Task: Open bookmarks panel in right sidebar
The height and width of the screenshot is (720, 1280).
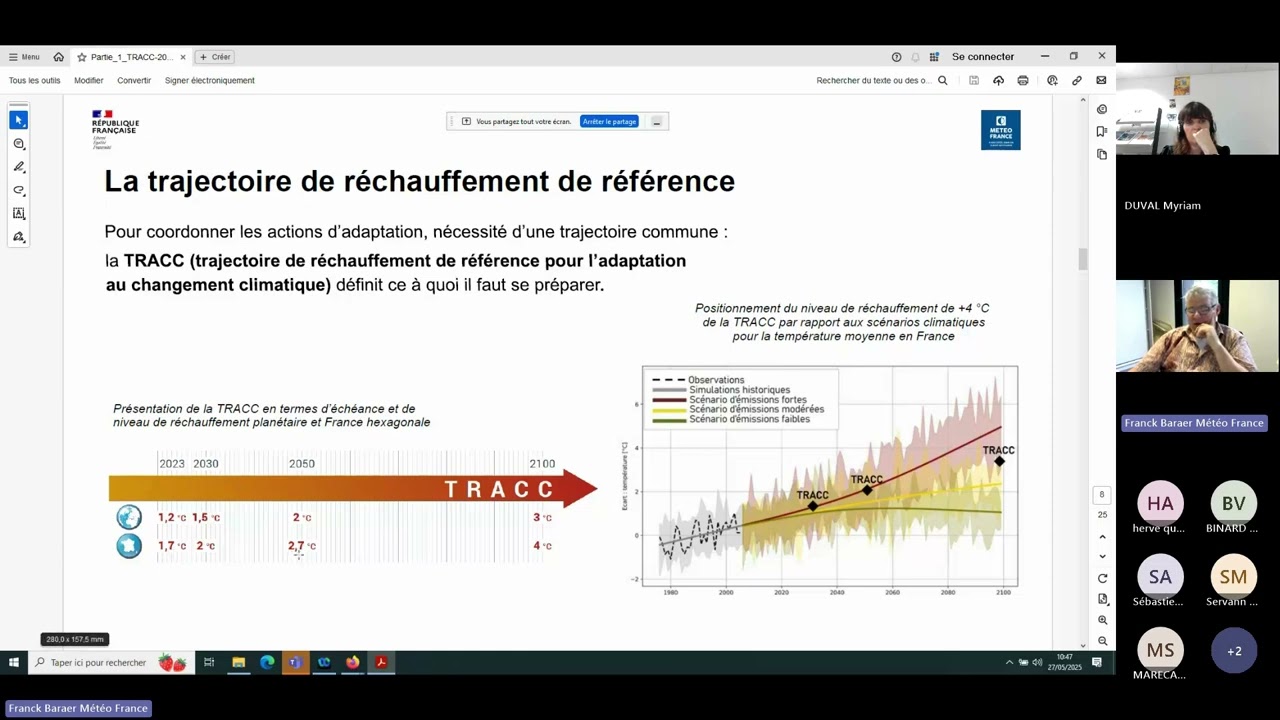Action: (x=1102, y=131)
